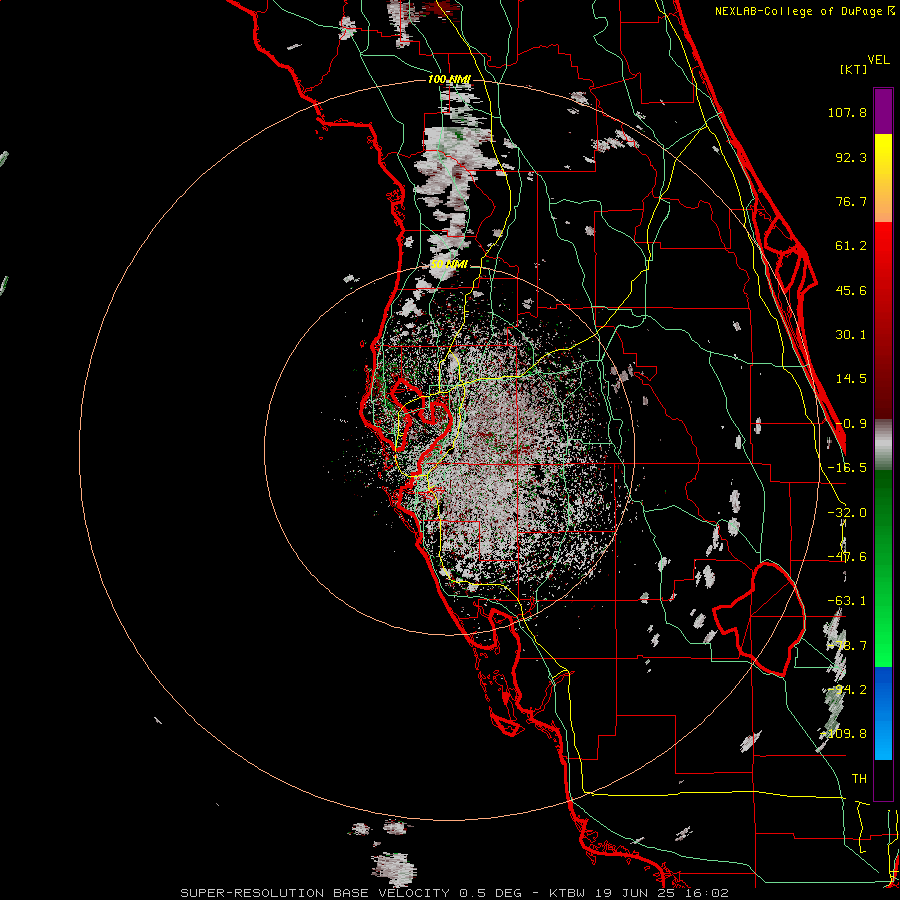Click the black TH segment of color bar
The width and height of the screenshot is (900, 900).
pos(883,779)
